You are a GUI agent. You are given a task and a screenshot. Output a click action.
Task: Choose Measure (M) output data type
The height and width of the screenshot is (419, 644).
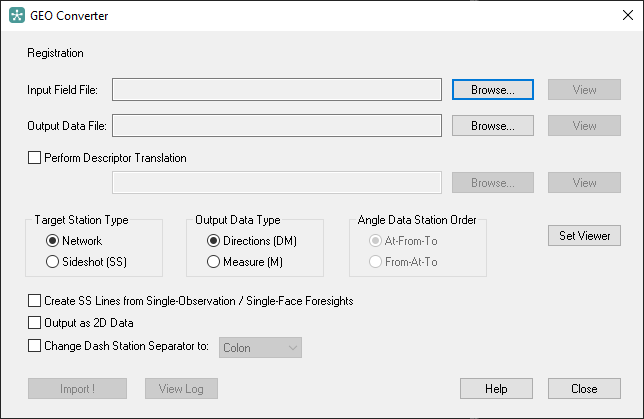click(213, 262)
